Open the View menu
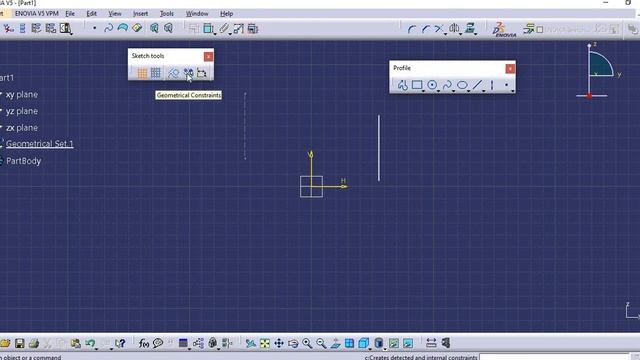Viewport: 640px width, 360px height. [x=115, y=13]
